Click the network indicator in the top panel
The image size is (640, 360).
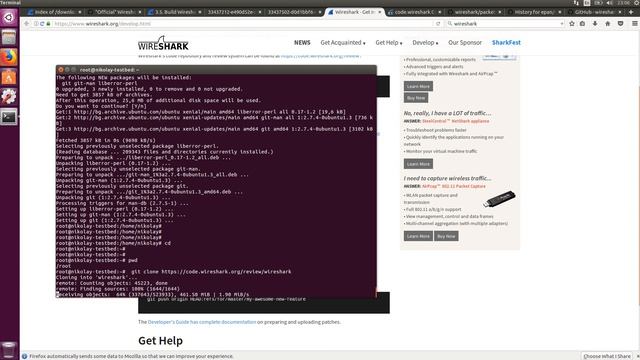[576, 2]
